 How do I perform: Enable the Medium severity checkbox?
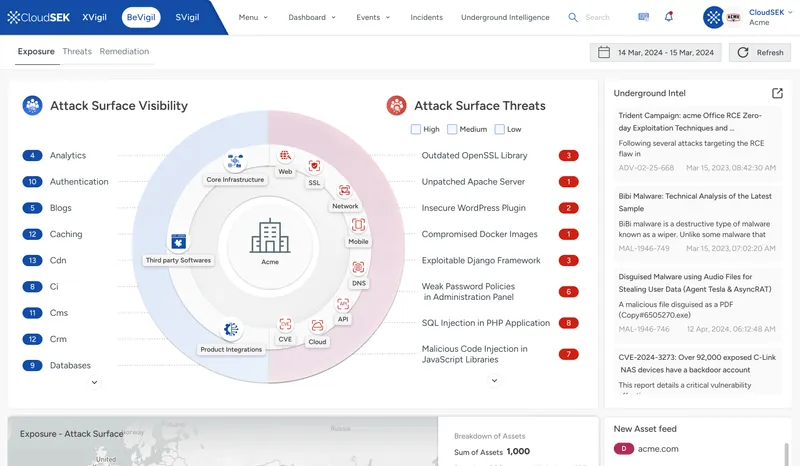[452, 129]
